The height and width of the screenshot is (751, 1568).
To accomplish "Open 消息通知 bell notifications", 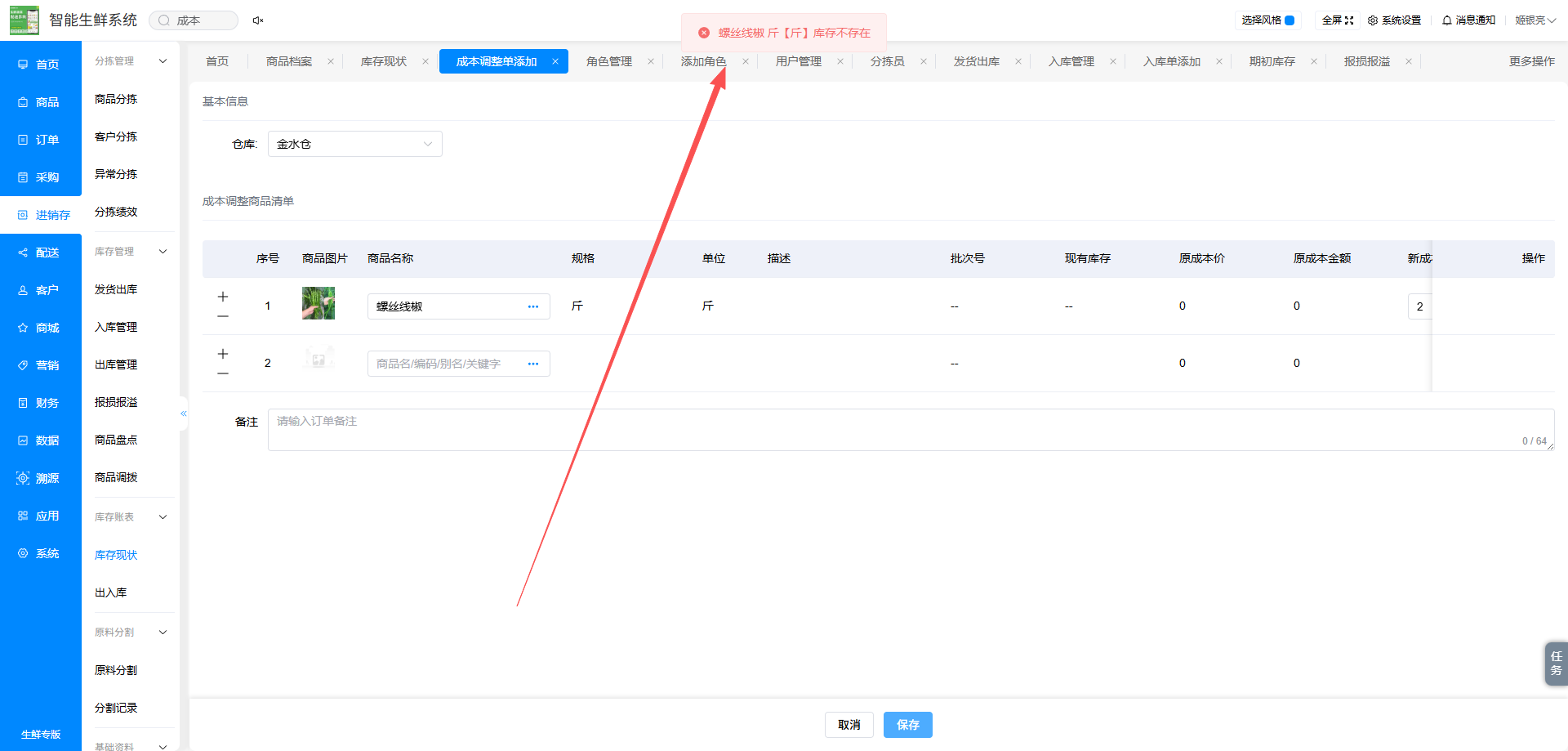I will point(1469,20).
